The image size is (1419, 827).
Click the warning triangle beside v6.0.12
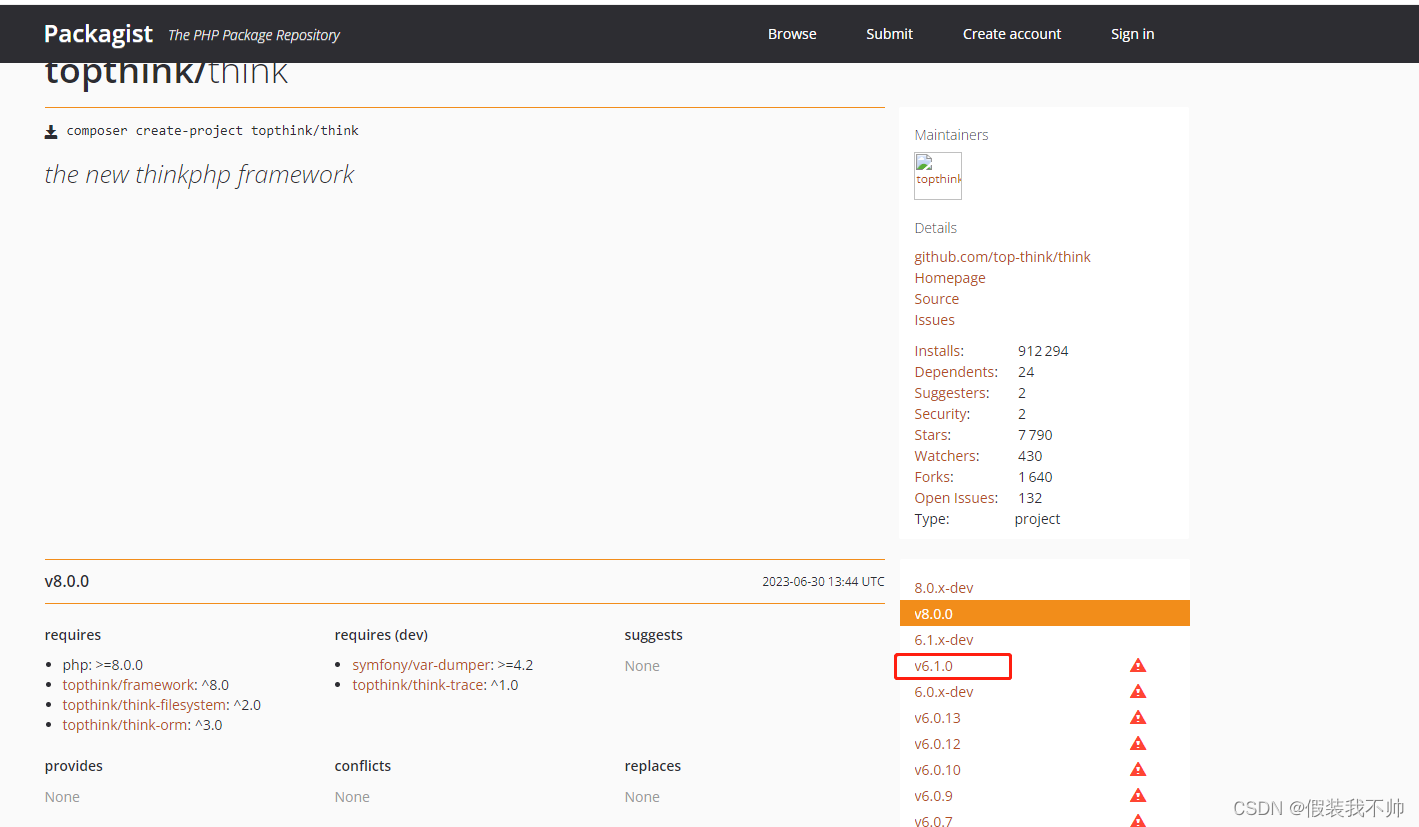click(1138, 743)
